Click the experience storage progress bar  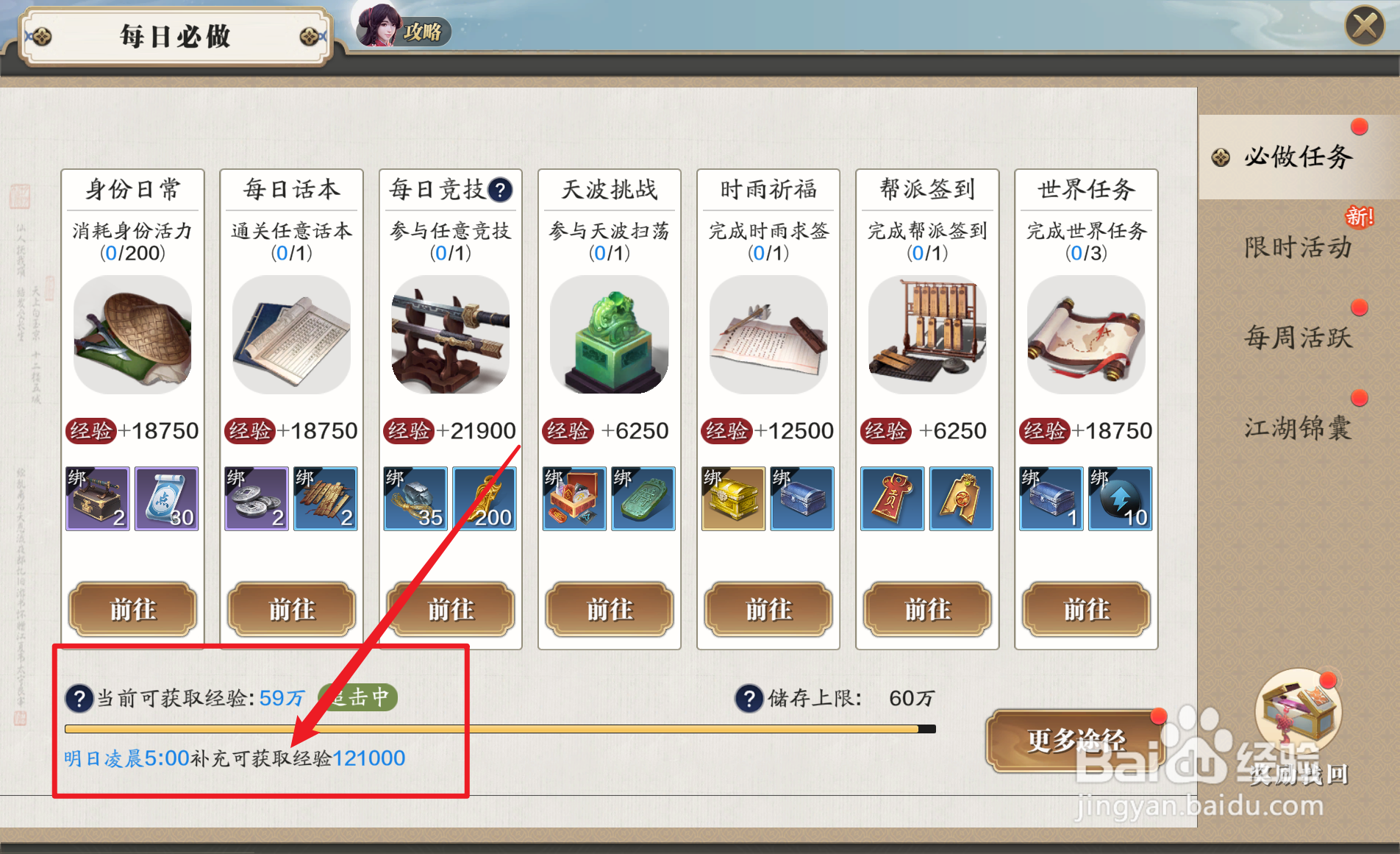(x=500, y=729)
